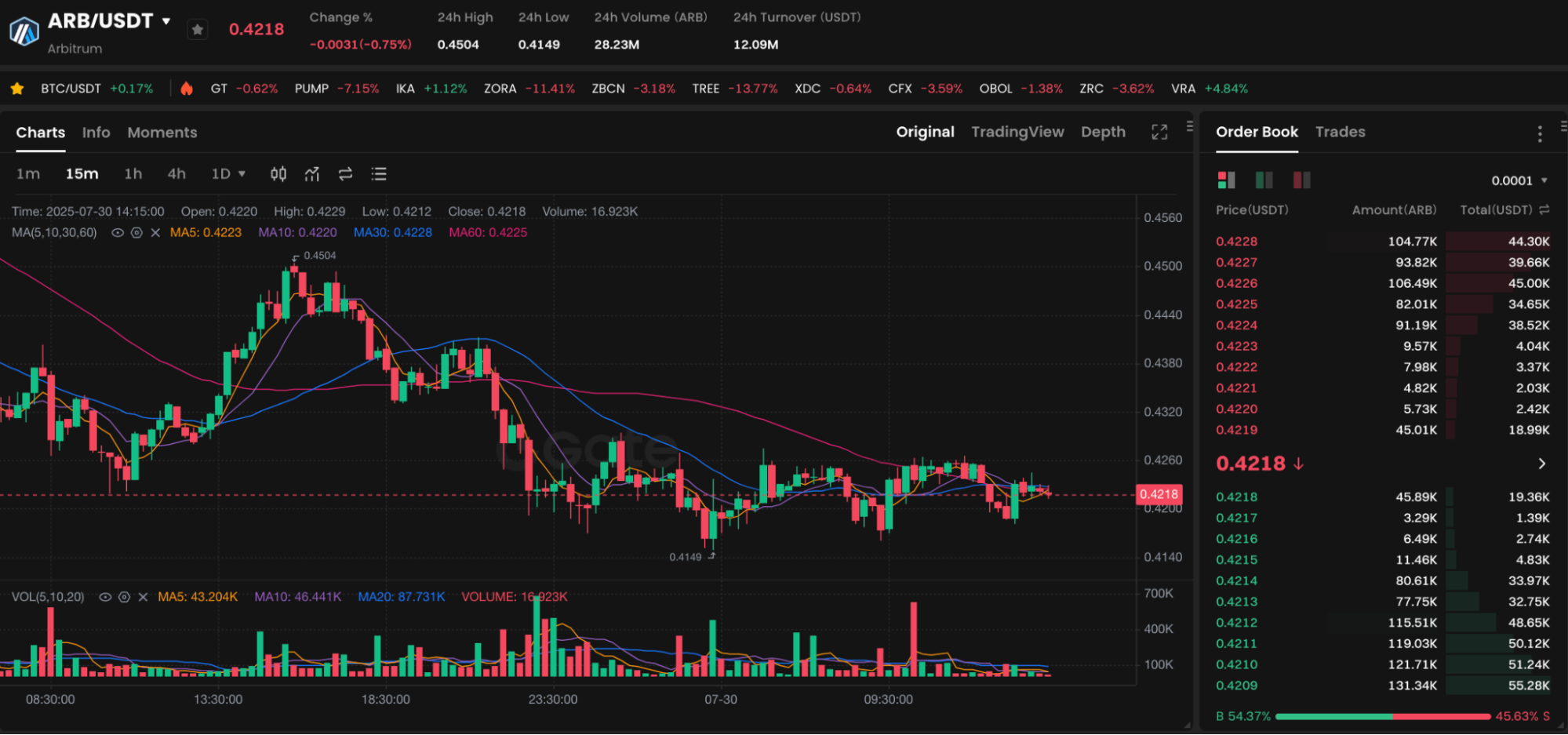
Task: Switch to the Info tab
Action: pyautogui.click(x=96, y=133)
